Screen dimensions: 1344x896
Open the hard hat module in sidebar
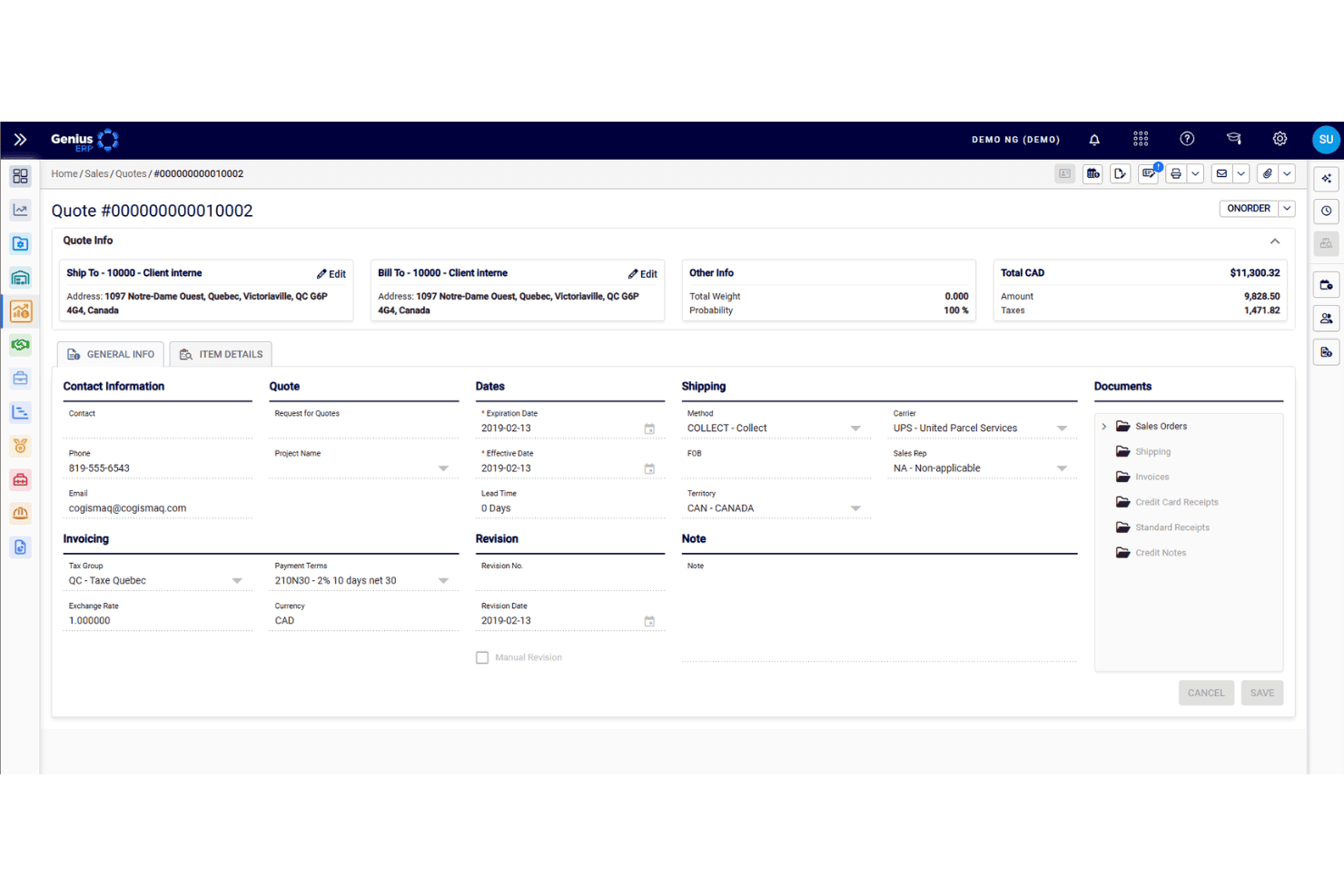(x=20, y=513)
